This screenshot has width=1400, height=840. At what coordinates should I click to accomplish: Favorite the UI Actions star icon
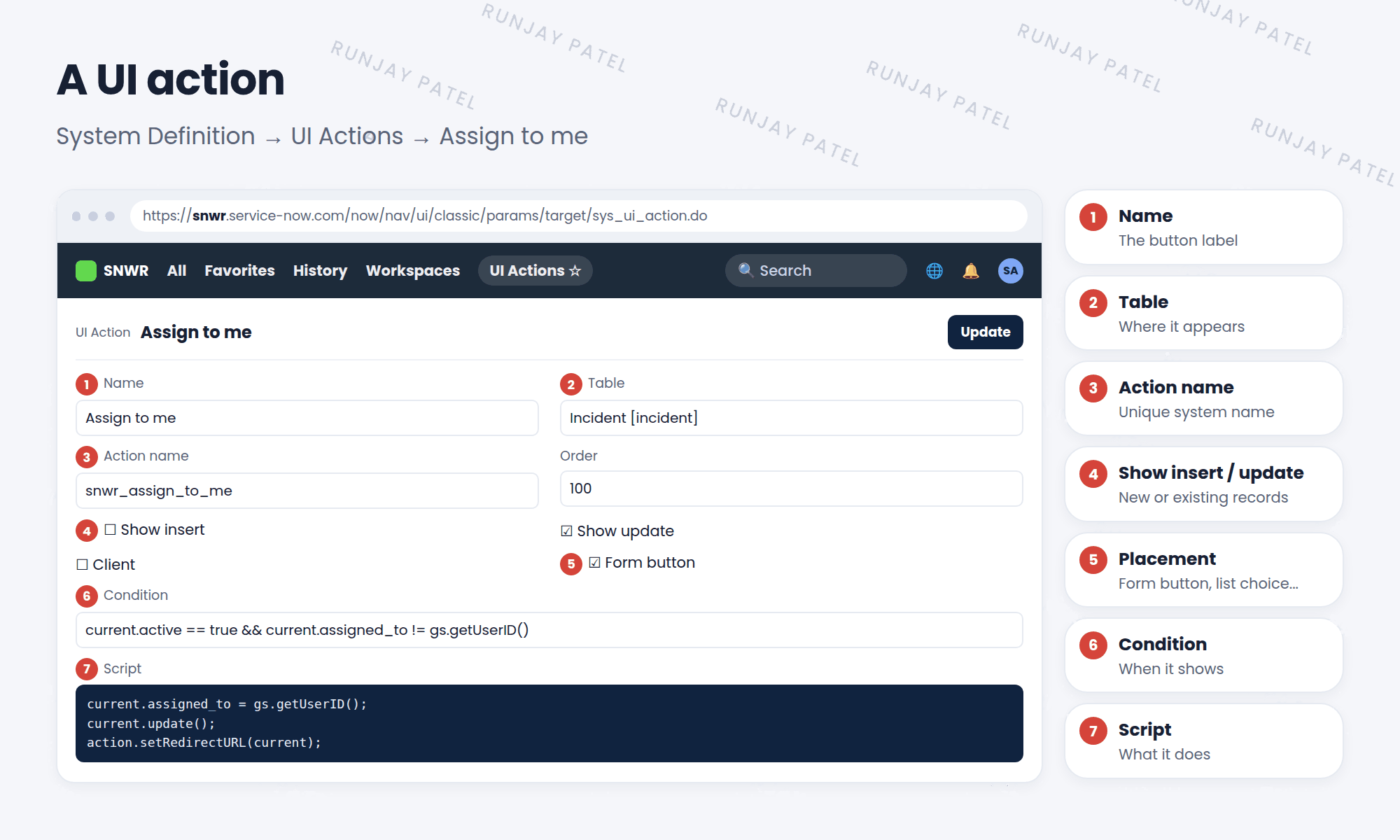click(x=575, y=271)
